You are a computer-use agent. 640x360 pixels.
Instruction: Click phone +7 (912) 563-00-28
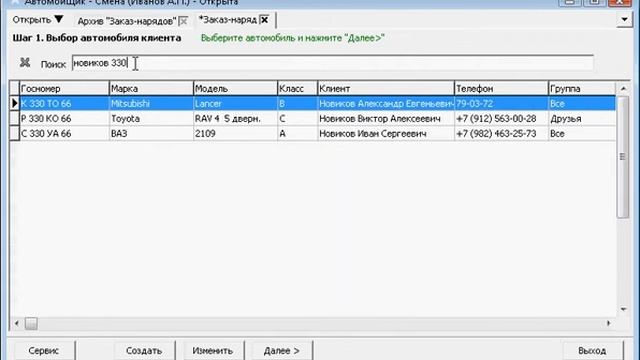(x=501, y=119)
